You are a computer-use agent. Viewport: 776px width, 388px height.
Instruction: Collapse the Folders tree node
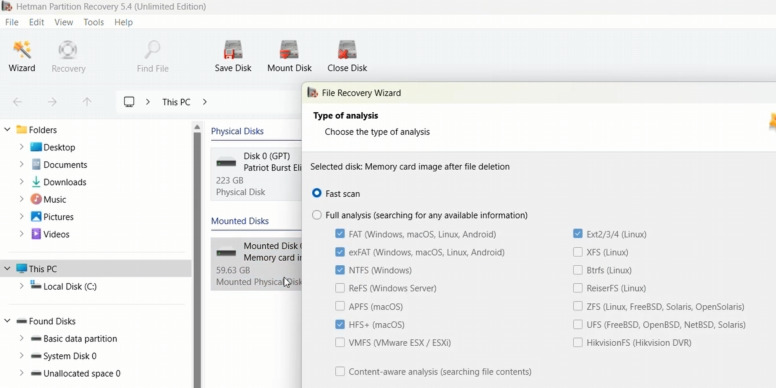pyautogui.click(x=7, y=130)
